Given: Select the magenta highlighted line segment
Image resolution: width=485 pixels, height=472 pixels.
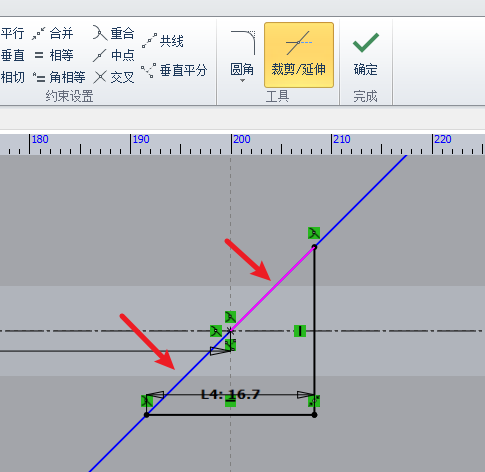Looking at the screenshot, I should 272,289.
